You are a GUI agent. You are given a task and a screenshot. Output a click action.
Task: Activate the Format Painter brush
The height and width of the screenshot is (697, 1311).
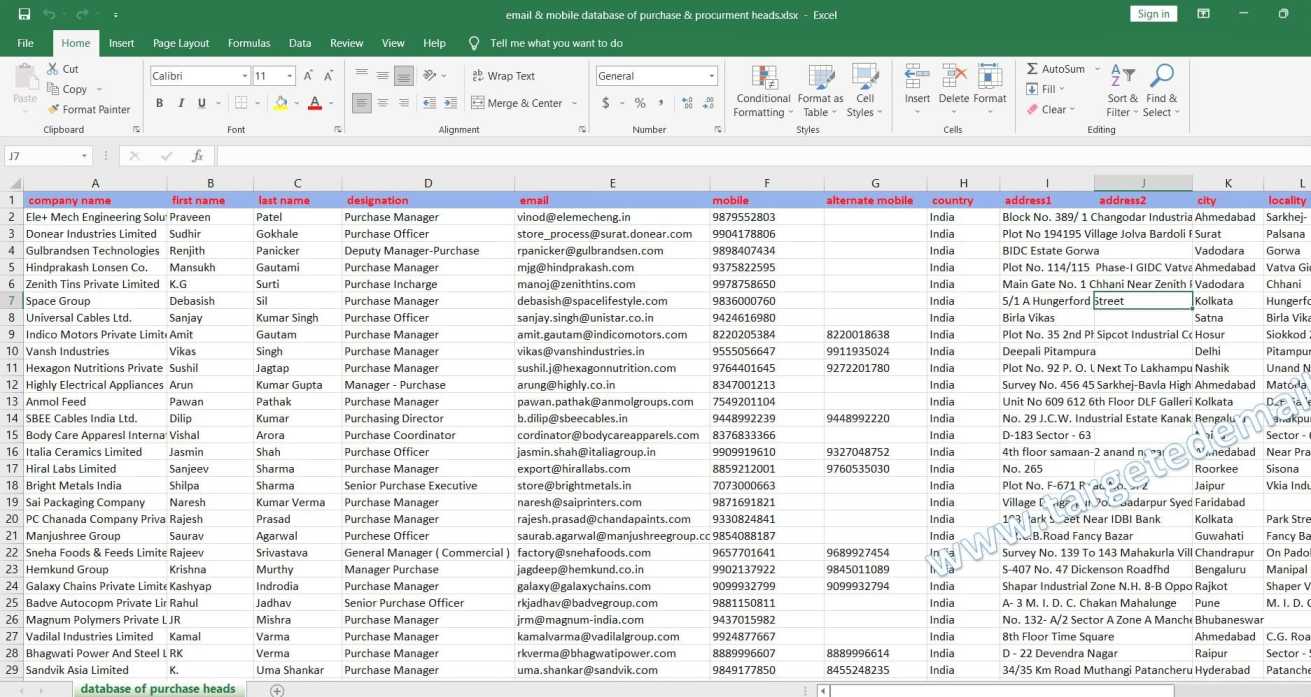(53, 109)
